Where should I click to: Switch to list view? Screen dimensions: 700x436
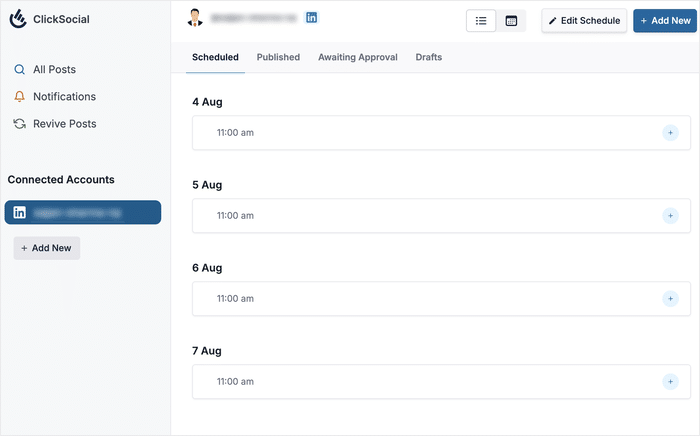[x=481, y=21]
